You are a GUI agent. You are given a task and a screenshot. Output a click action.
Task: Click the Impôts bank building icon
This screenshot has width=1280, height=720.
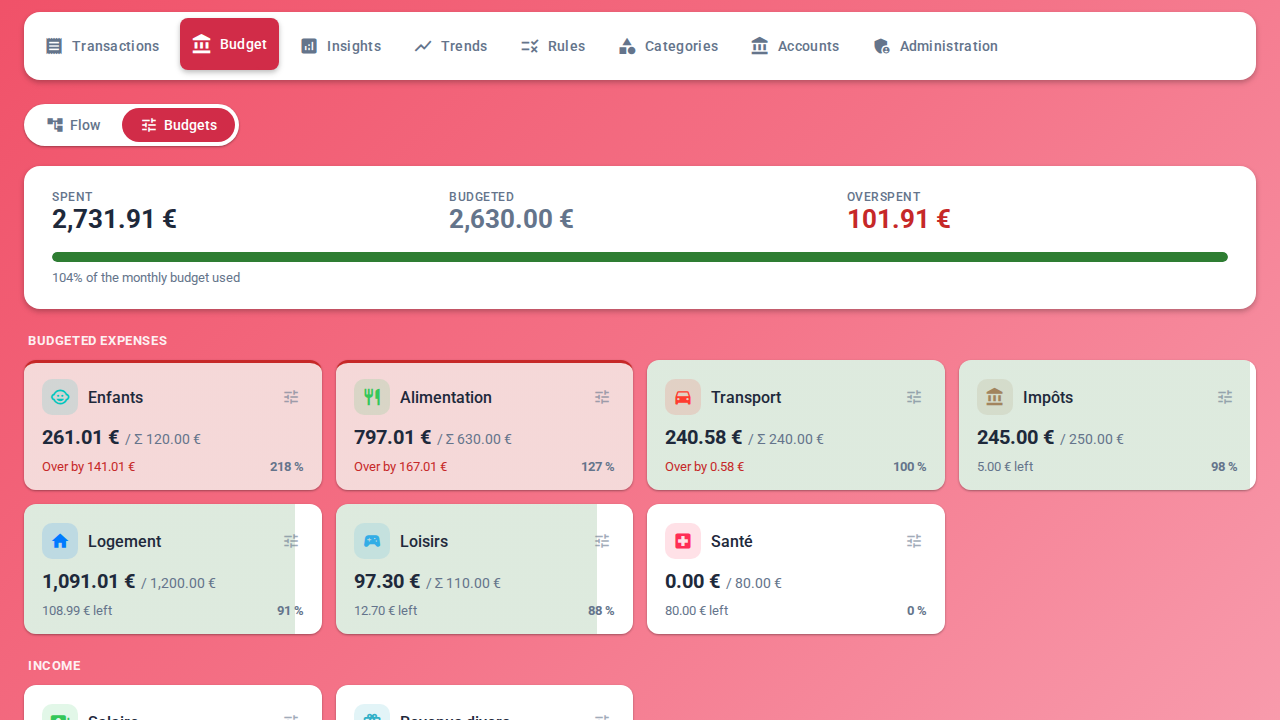click(995, 397)
